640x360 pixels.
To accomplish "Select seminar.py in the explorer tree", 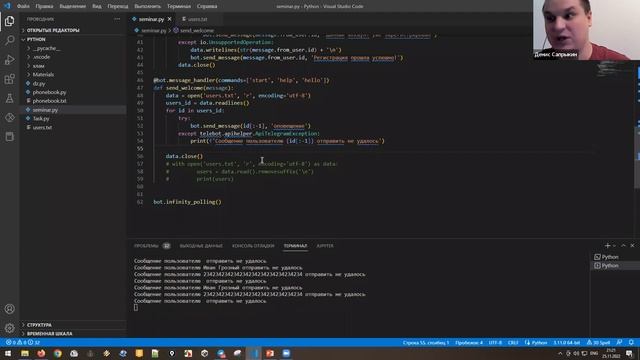I will click(73, 110).
